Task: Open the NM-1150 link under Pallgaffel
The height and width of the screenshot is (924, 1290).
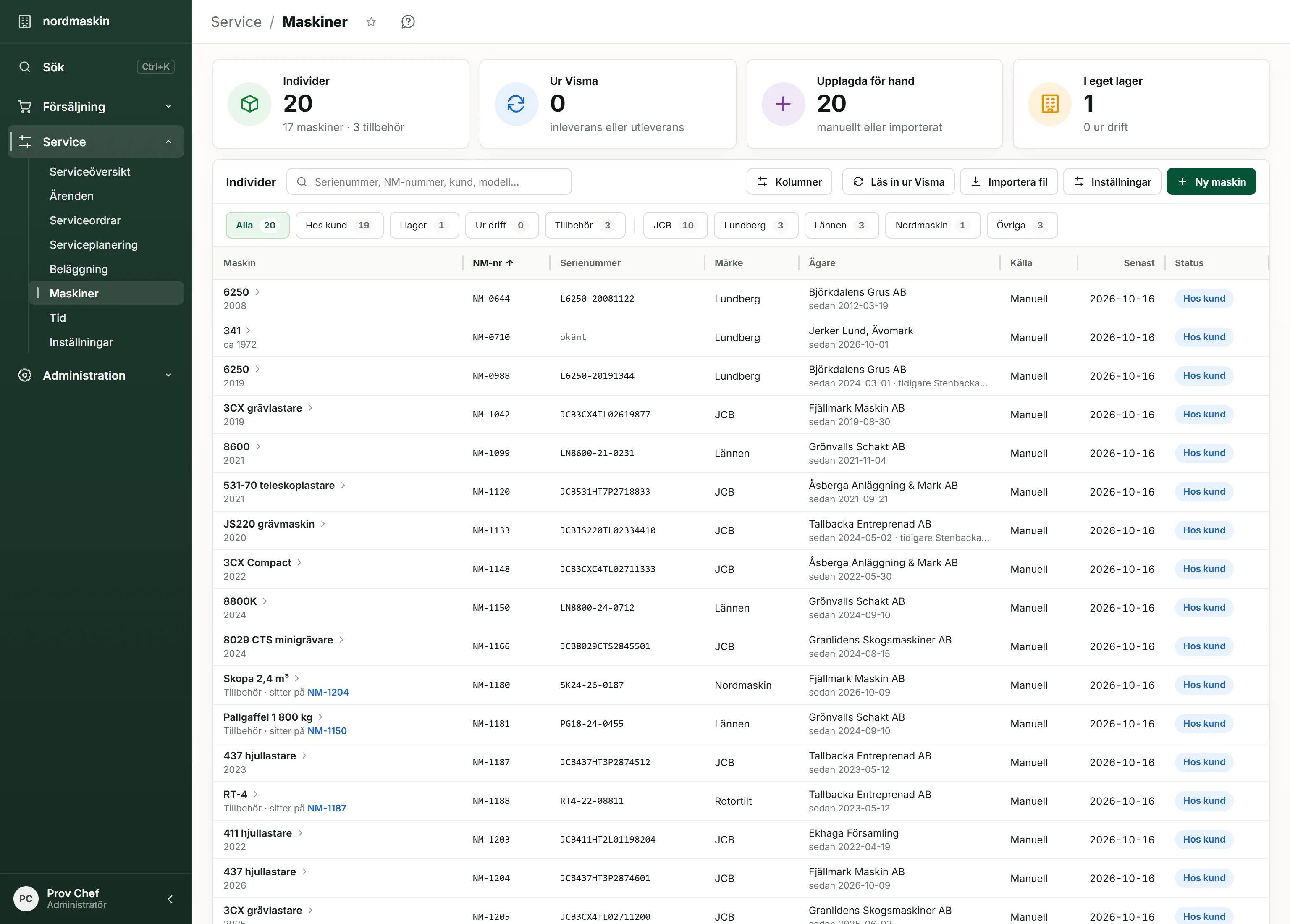Action: coord(327,731)
